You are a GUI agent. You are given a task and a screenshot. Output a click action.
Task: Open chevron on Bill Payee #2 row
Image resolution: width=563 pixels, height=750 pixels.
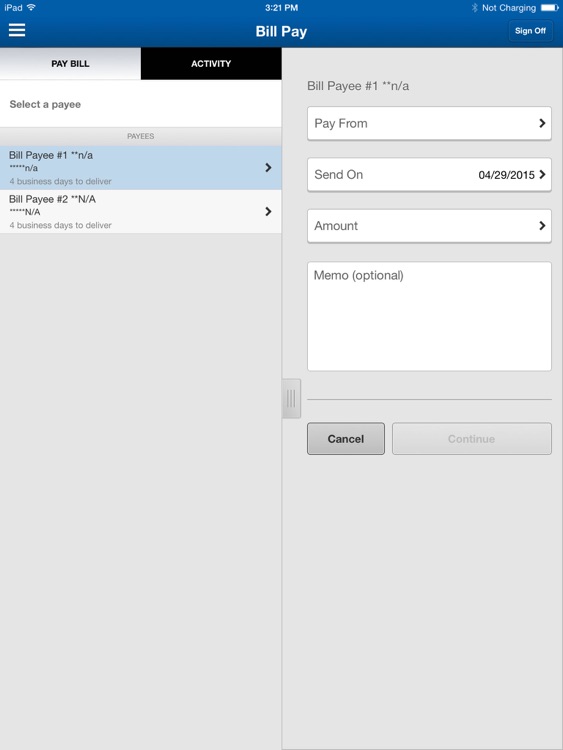coord(268,211)
